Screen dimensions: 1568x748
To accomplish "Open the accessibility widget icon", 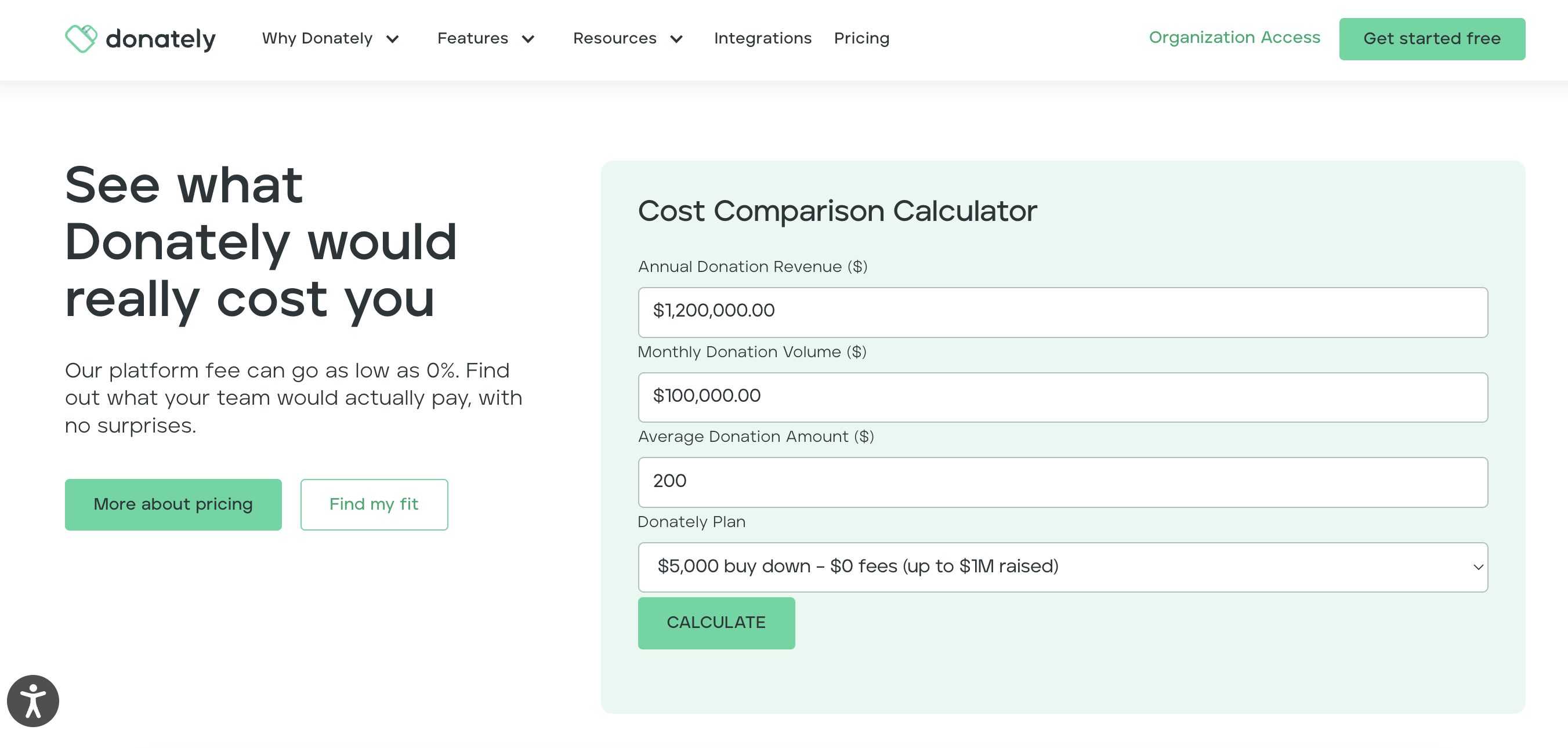I will click(33, 700).
